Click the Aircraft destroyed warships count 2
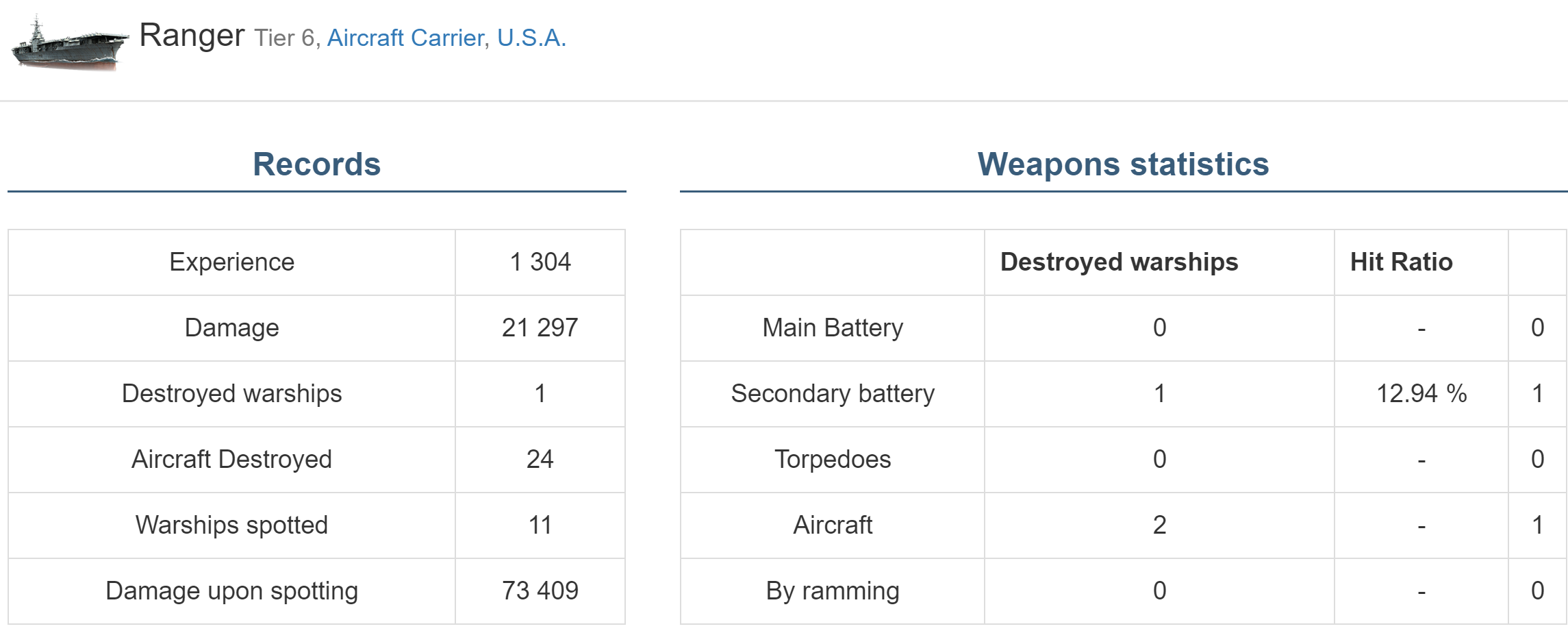Viewport: 1568px width, 633px height. pyautogui.click(x=1159, y=525)
